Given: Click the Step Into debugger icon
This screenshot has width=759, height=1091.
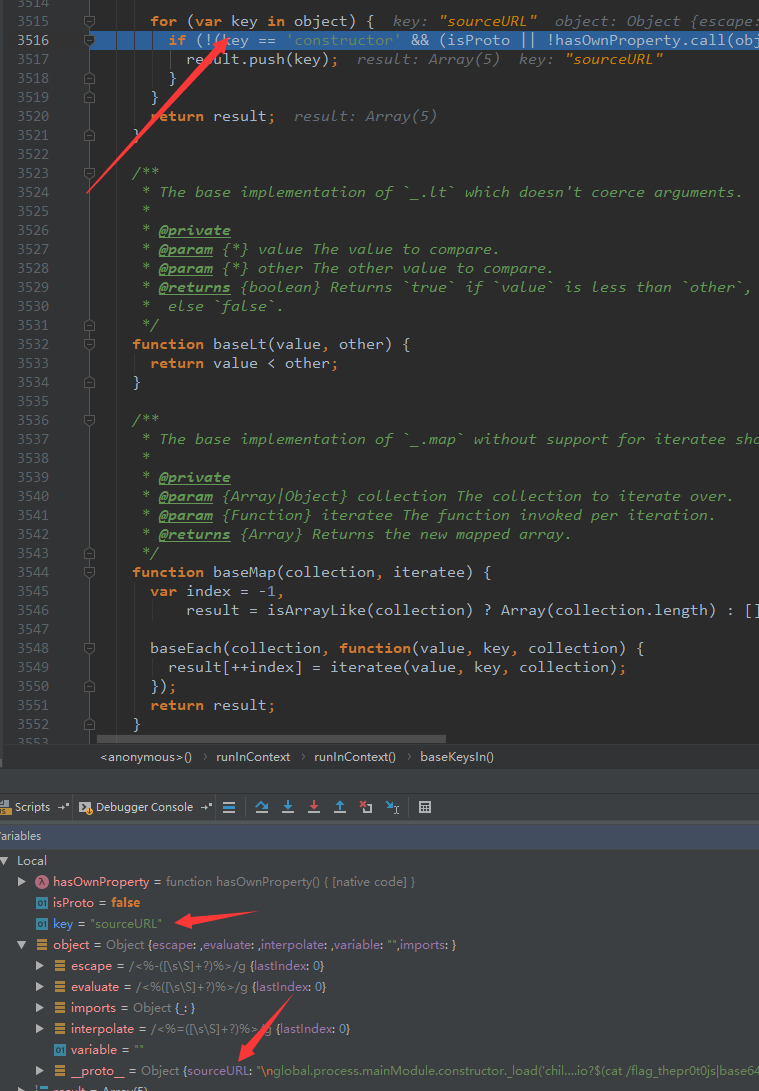Looking at the screenshot, I should [x=287, y=807].
